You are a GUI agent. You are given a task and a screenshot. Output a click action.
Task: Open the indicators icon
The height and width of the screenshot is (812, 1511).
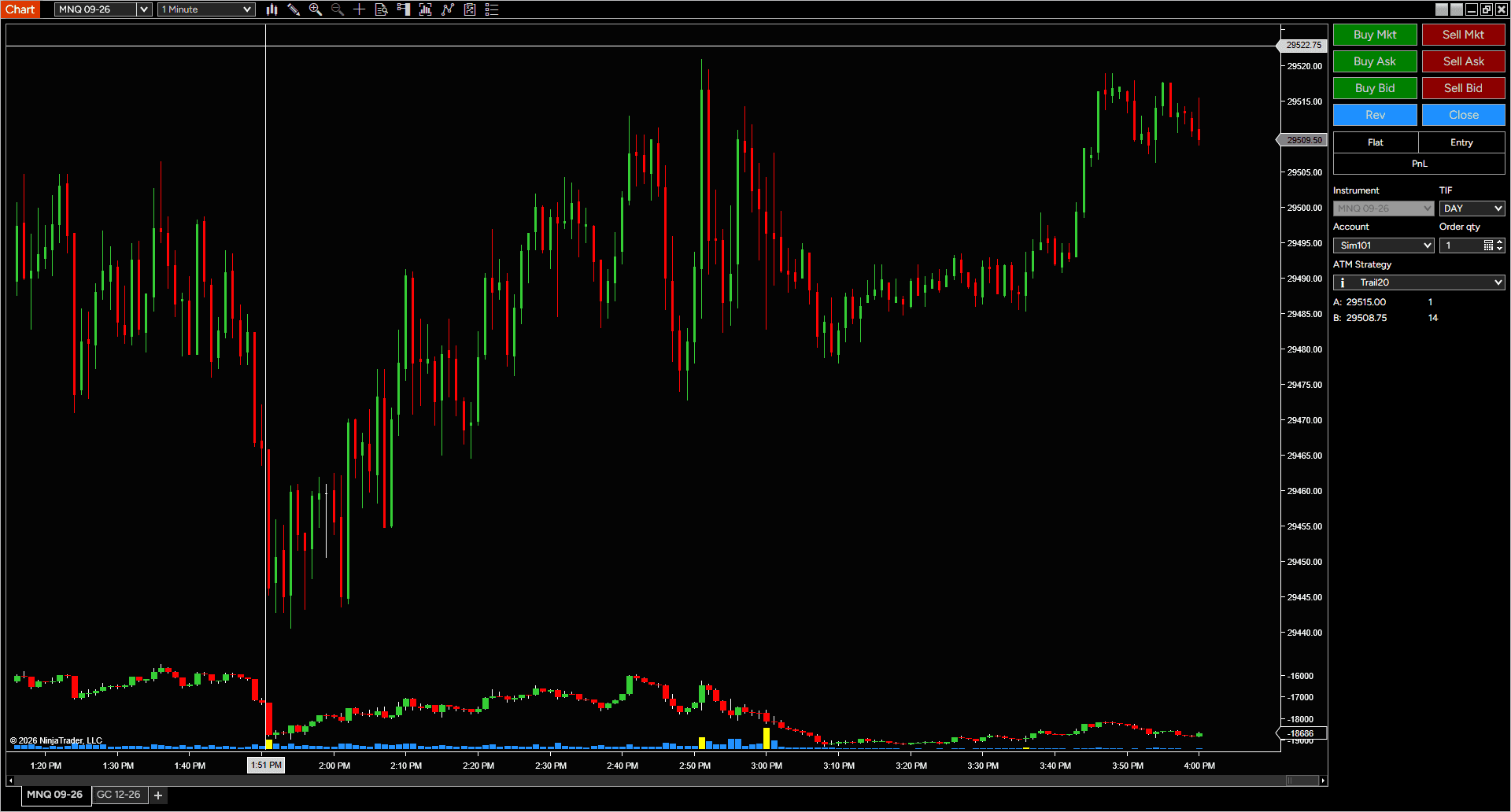click(x=448, y=9)
